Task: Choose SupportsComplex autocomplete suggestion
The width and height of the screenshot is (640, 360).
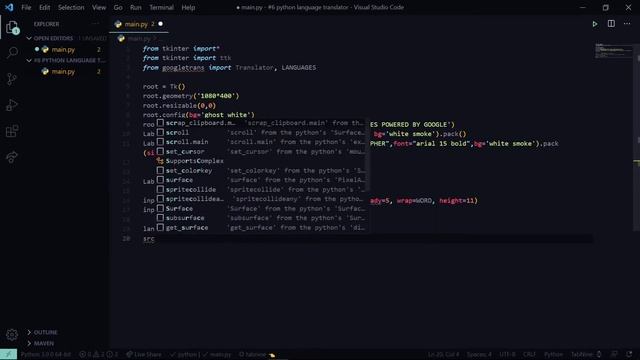Action: tap(261, 161)
